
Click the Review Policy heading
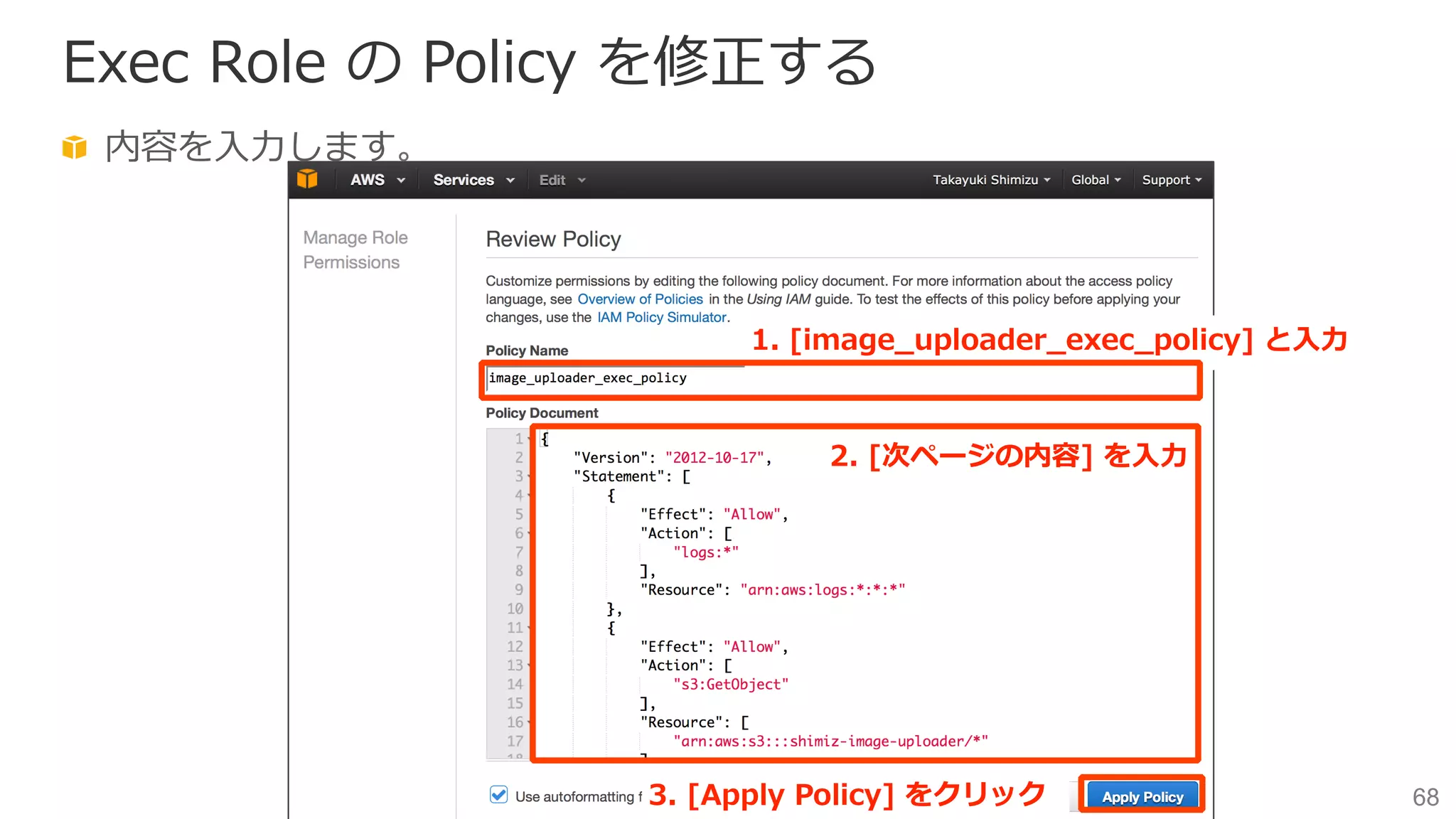pos(553,240)
